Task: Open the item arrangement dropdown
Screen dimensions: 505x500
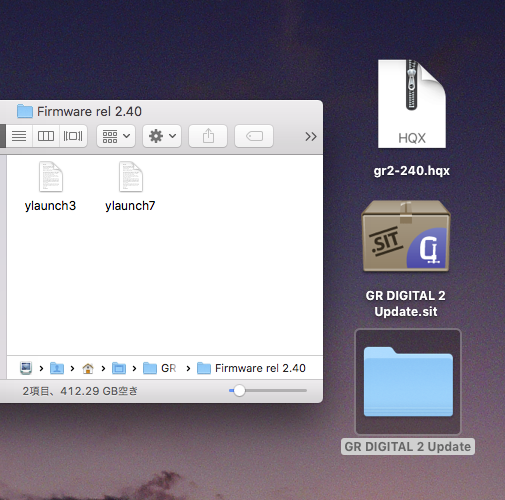Action: [x=116, y=136]
